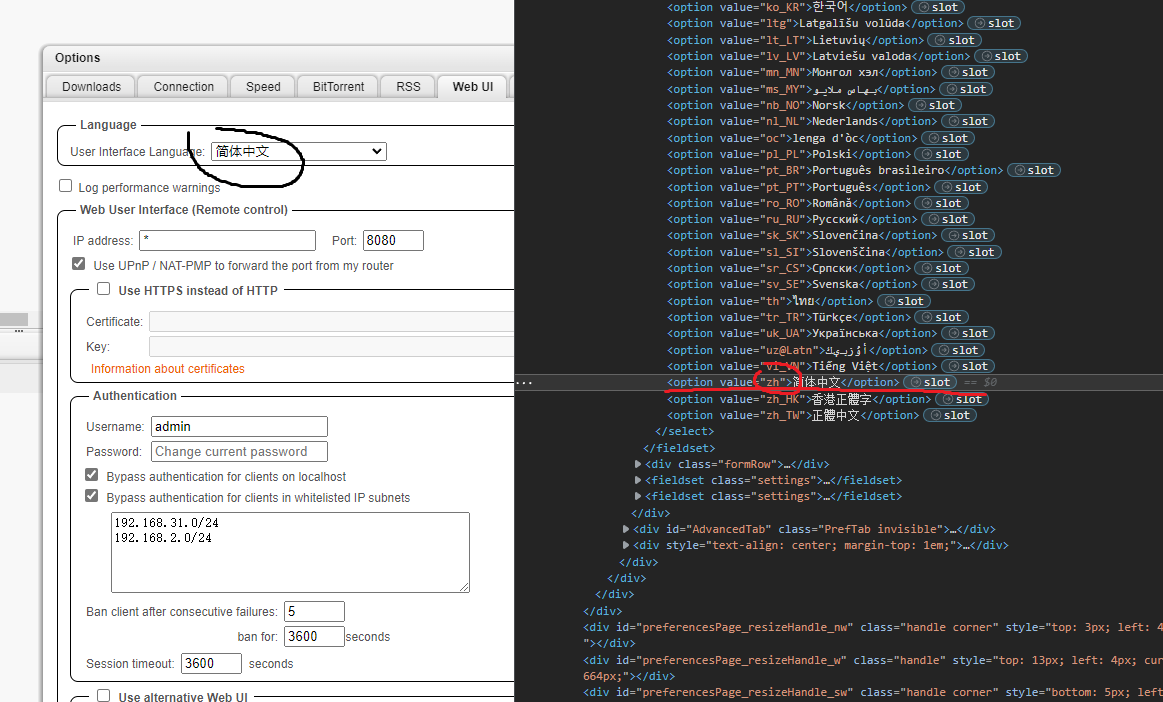Select the slot marker for the zh_TW option
Image resolution: width=1163 pixels, height=702 pixels.
point(949,414)
